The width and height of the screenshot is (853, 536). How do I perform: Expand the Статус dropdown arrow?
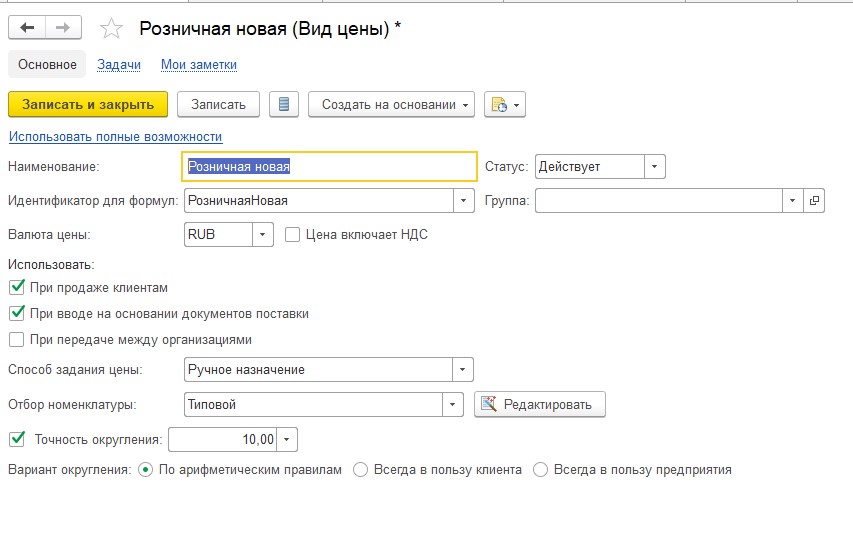click(654, 167)
